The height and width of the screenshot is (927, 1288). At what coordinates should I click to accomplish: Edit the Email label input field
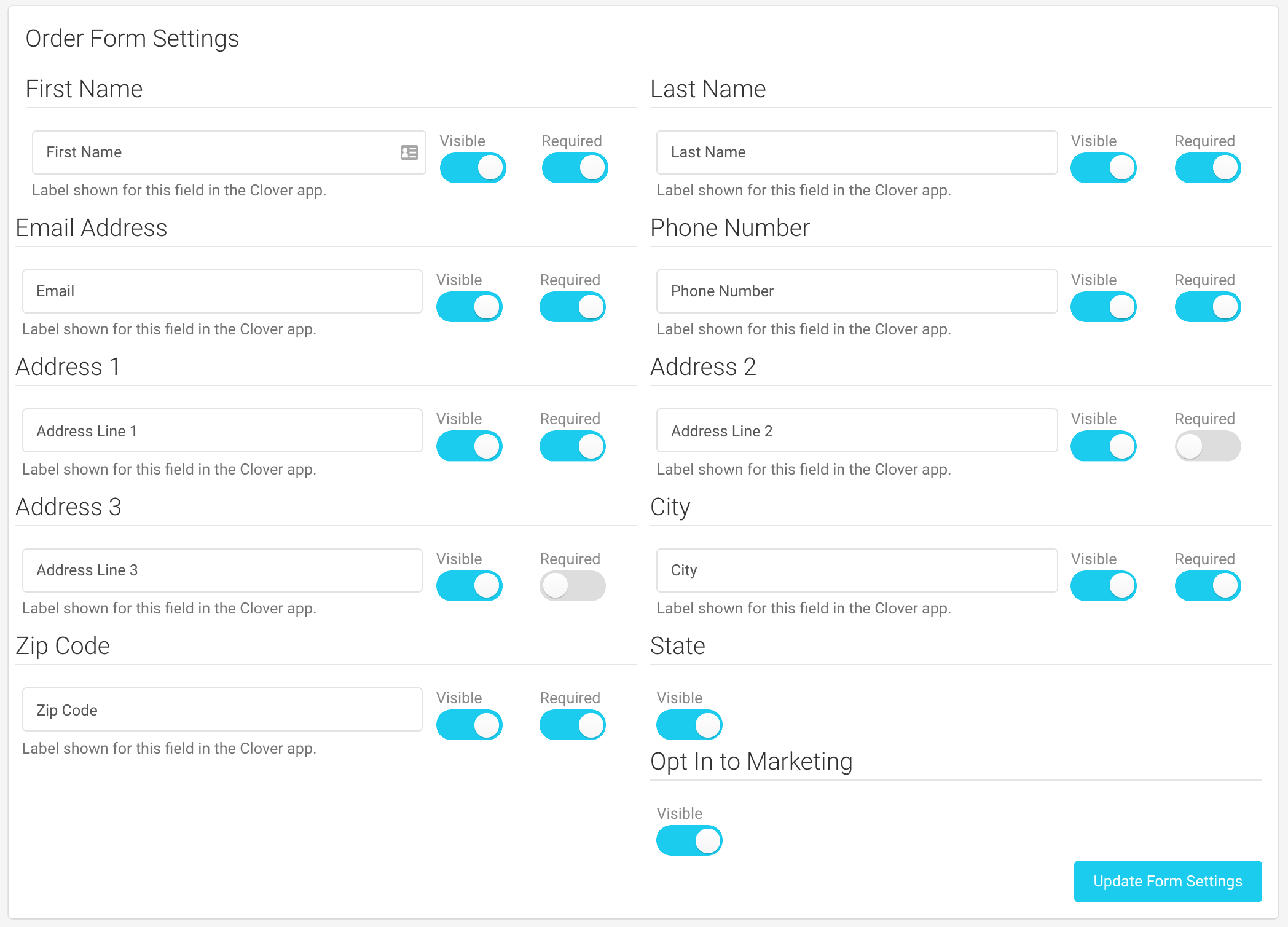(x=222, y=291)
